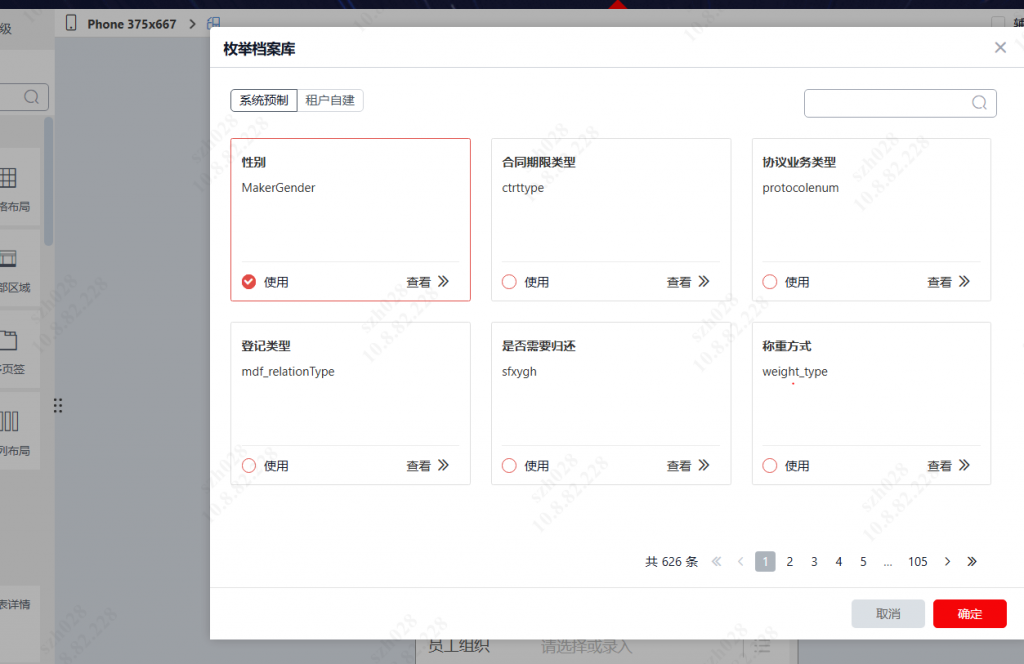The height and width of the screenshot is (664, 1024).
Task: Select 使用 radio for 合同期限类型
Action: point(509,282)
